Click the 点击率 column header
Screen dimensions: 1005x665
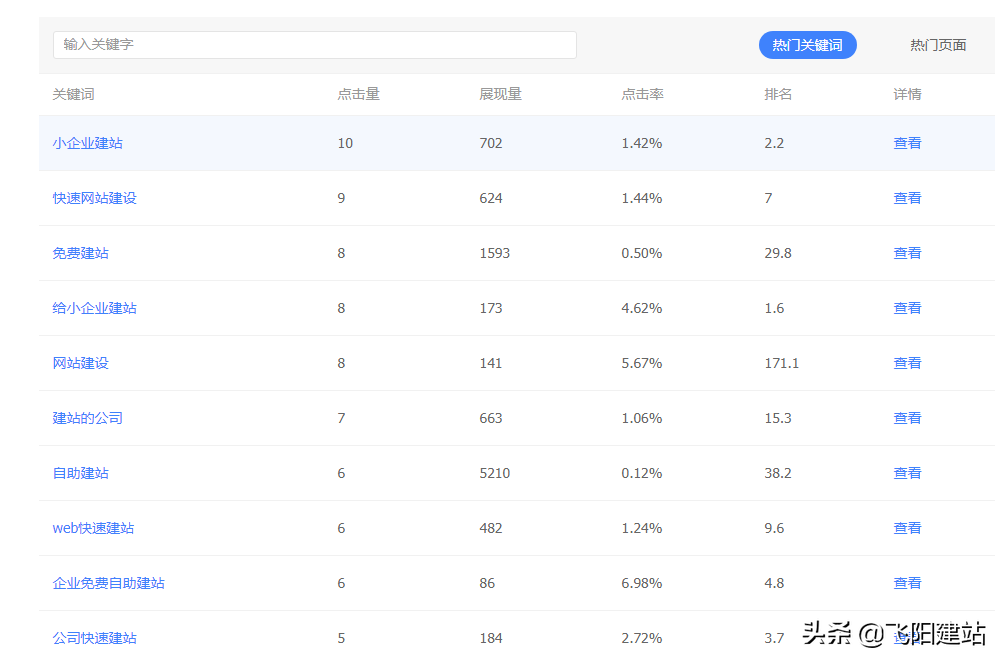pos(643,94)
